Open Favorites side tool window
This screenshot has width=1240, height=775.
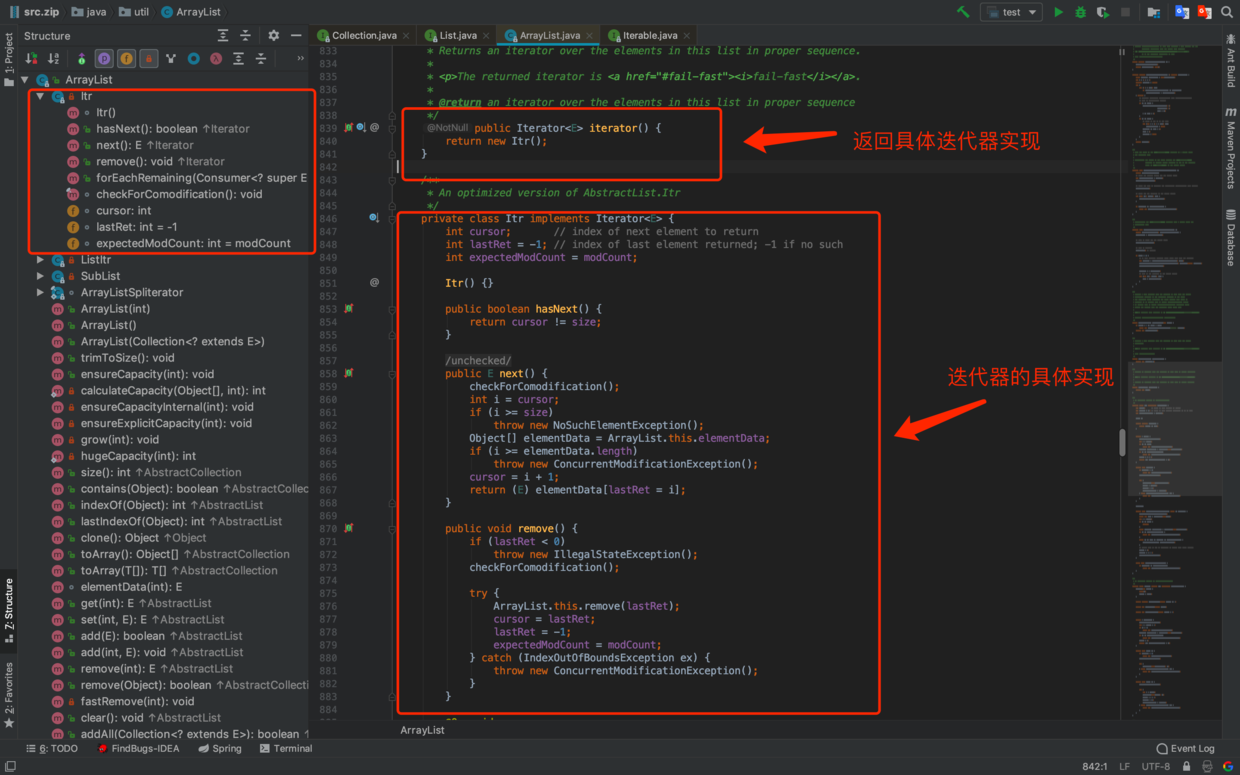coord(9,693)
